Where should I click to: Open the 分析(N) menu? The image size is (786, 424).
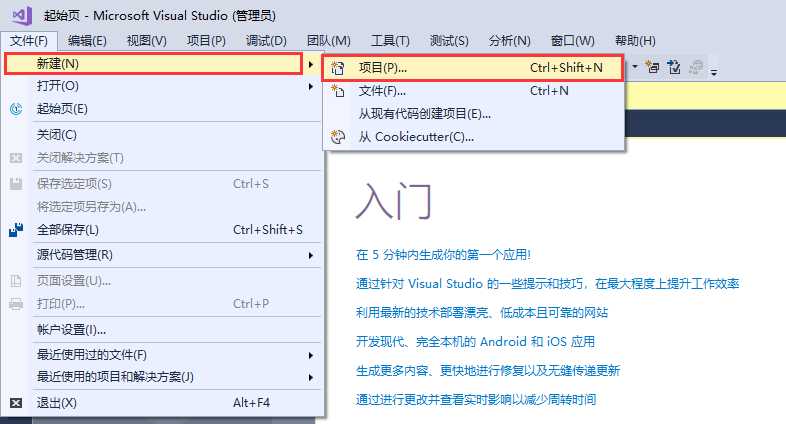tap(510, 41)
